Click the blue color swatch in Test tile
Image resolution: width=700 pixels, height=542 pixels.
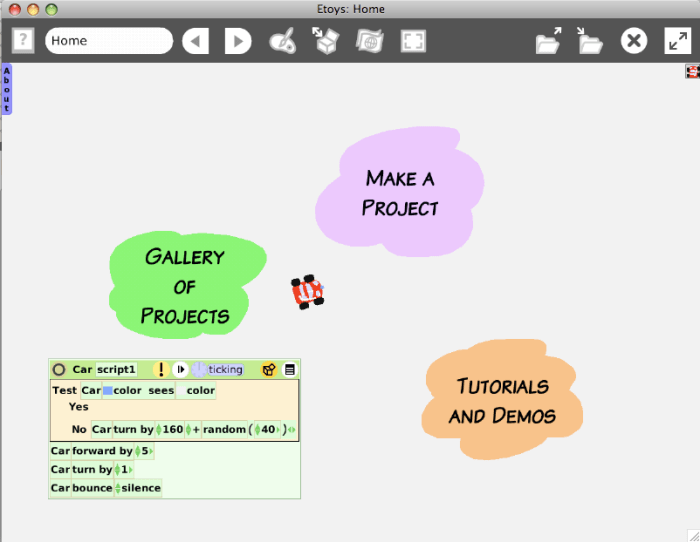pos(107,391)
